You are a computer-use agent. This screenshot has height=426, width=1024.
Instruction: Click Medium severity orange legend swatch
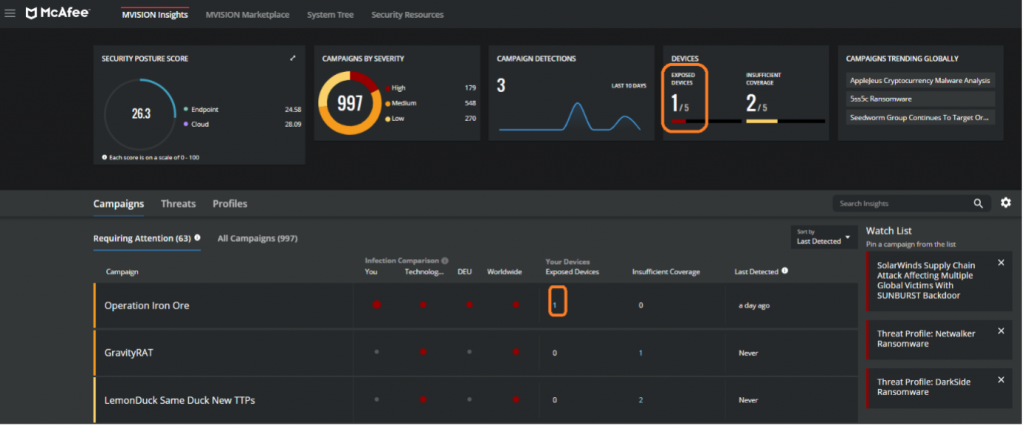[x=388, y=103]
